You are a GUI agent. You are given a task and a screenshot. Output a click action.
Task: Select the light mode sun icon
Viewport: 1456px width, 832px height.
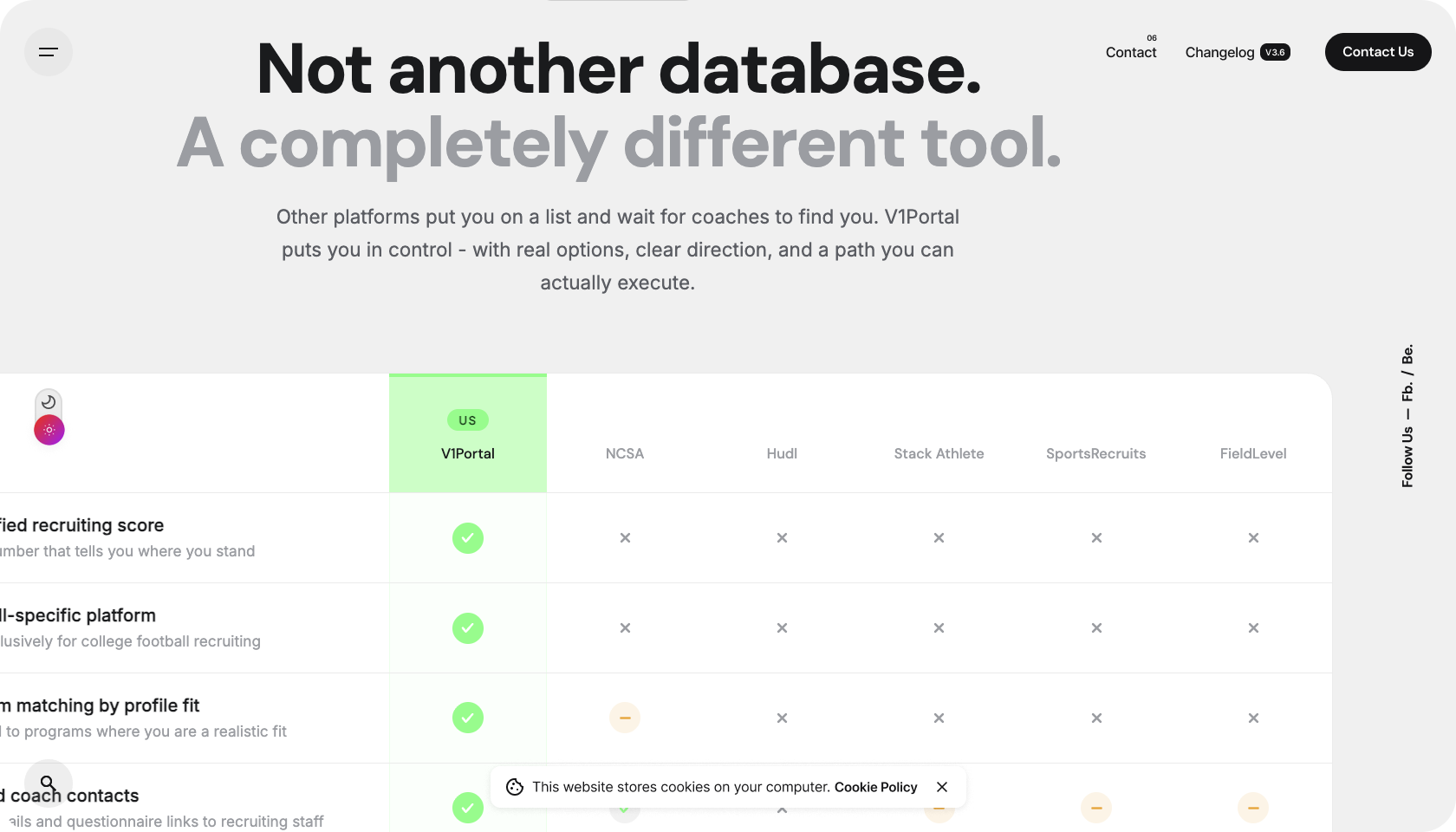pos(49,430)
